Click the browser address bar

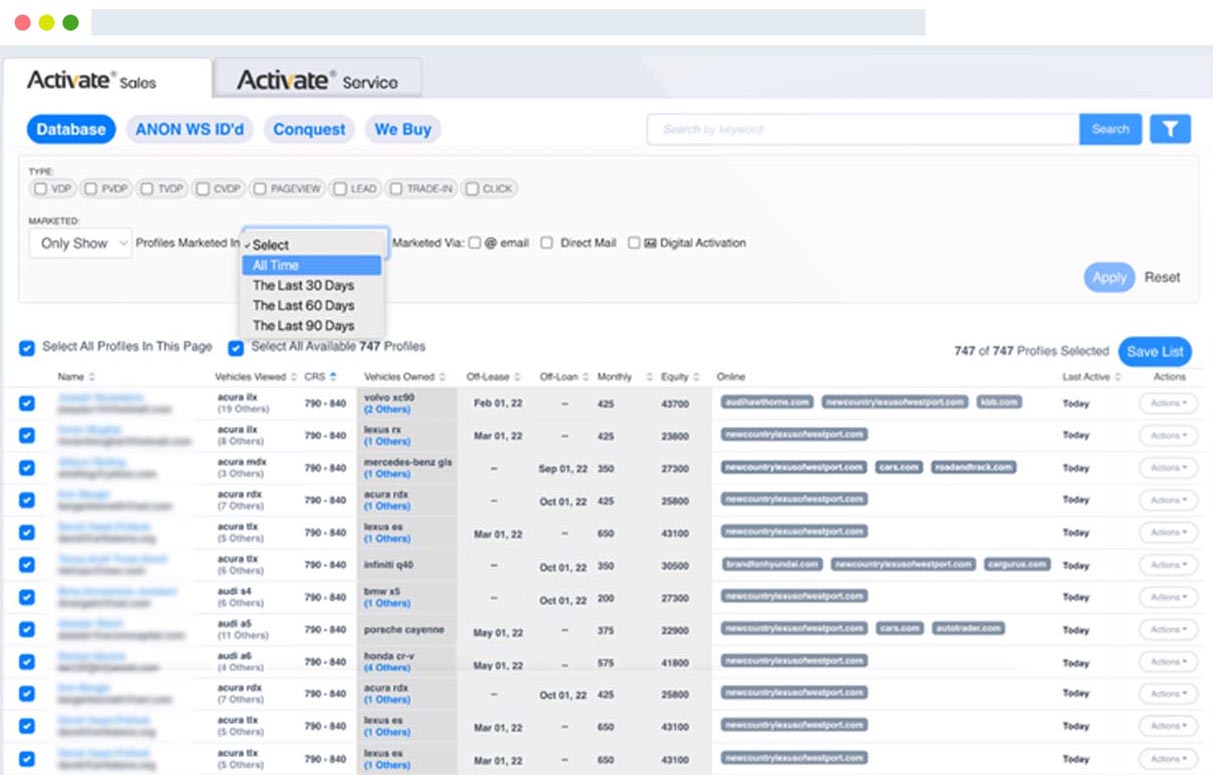click(508, 22)
